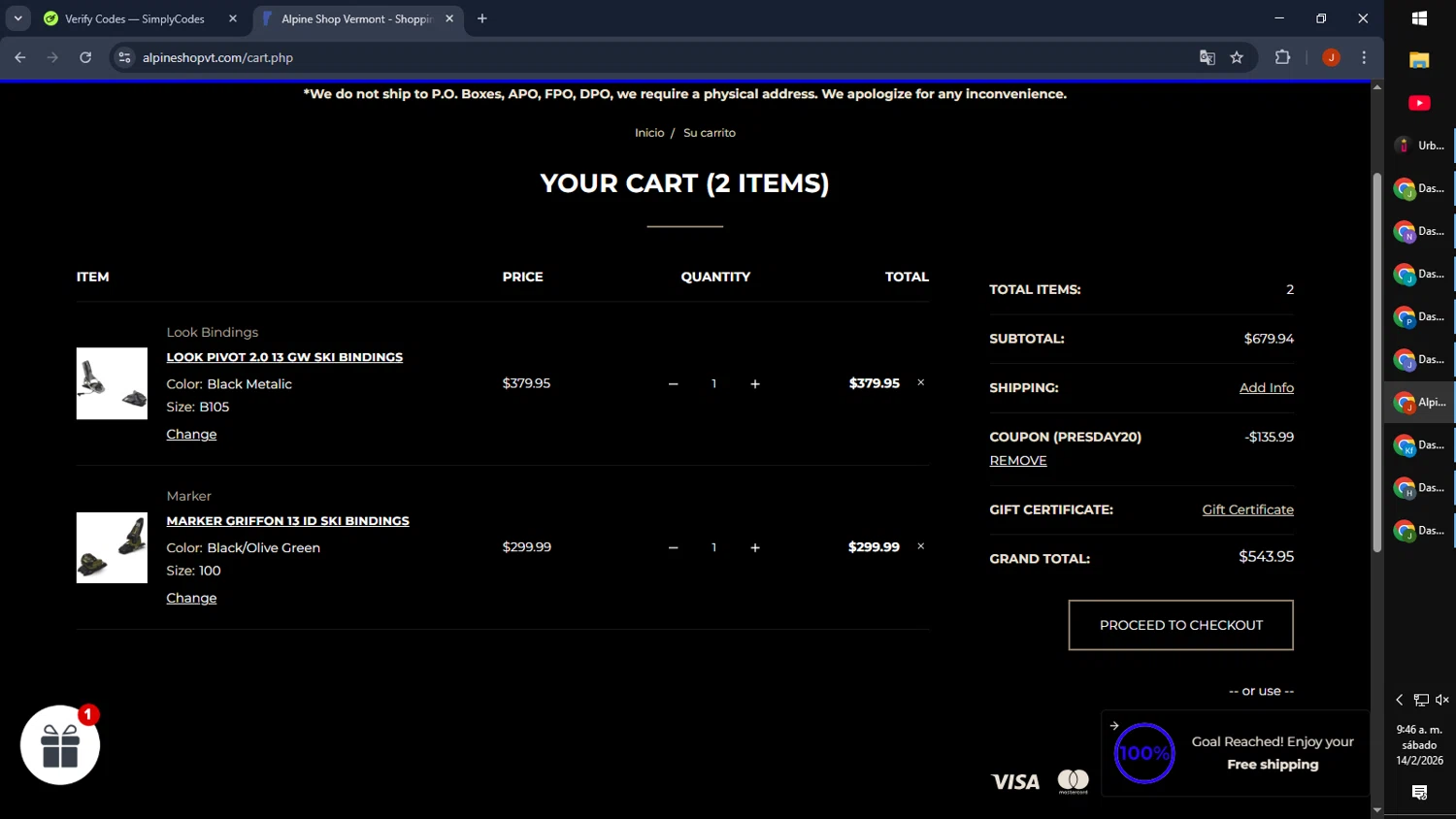Switch to the Alpine Shop Vermont tab
The image size is (1456, 819).
click(x=356, y=18)
